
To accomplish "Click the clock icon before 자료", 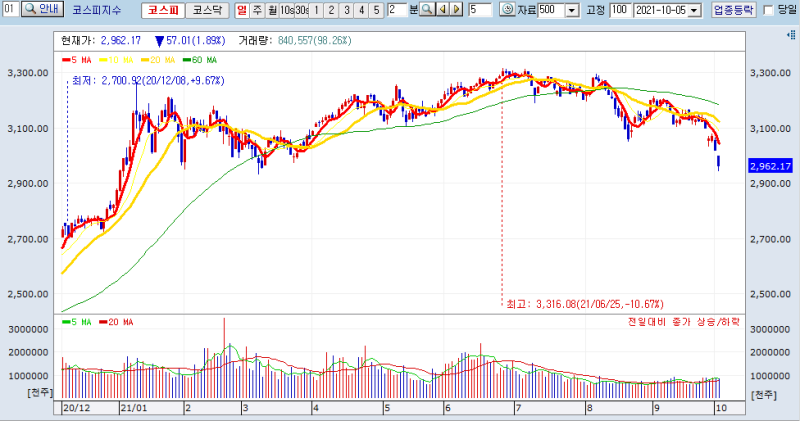I will 507,10.
